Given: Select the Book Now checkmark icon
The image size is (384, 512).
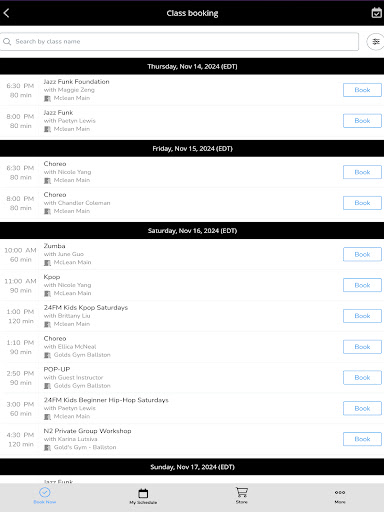Looking at the screenshot, I should point(45,492).
